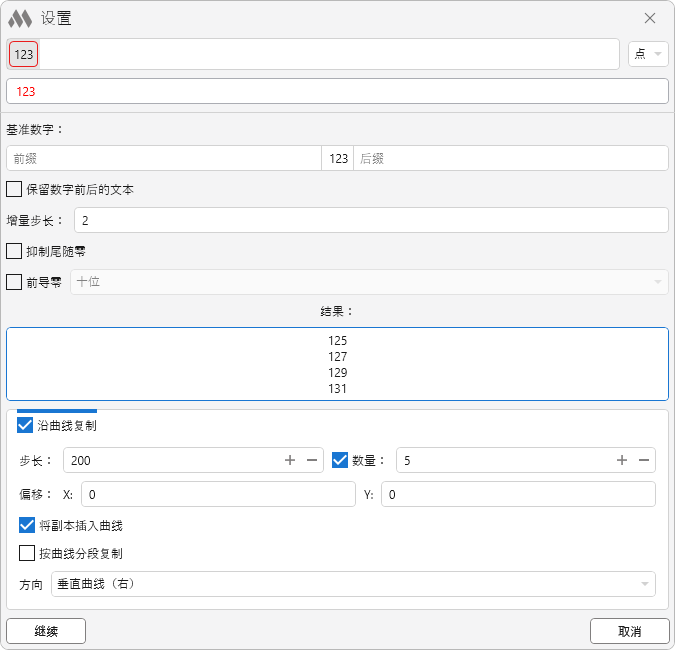Screen dimensions: 675x650
Task: Increase 数量 with the plus icon
Action: pyautogui.click(x=622, y=460)
